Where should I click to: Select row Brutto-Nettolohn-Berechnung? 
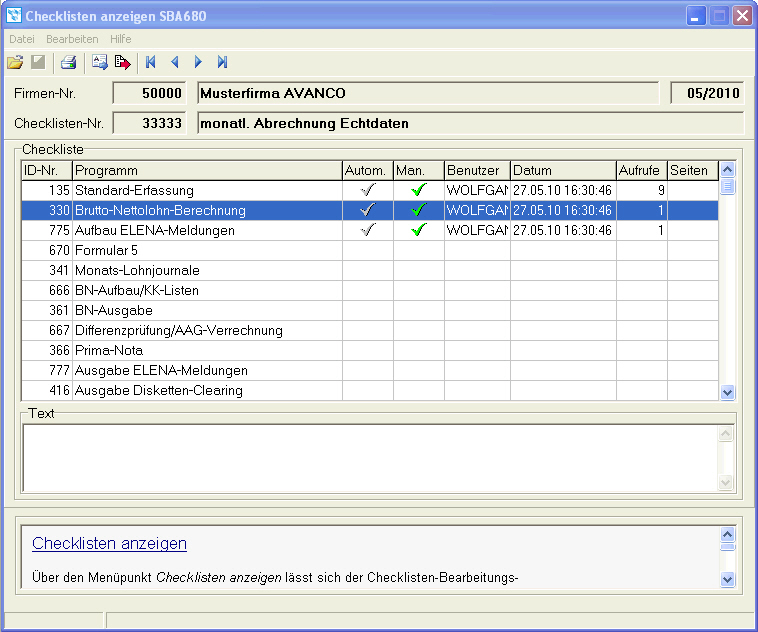click(370, 210)
